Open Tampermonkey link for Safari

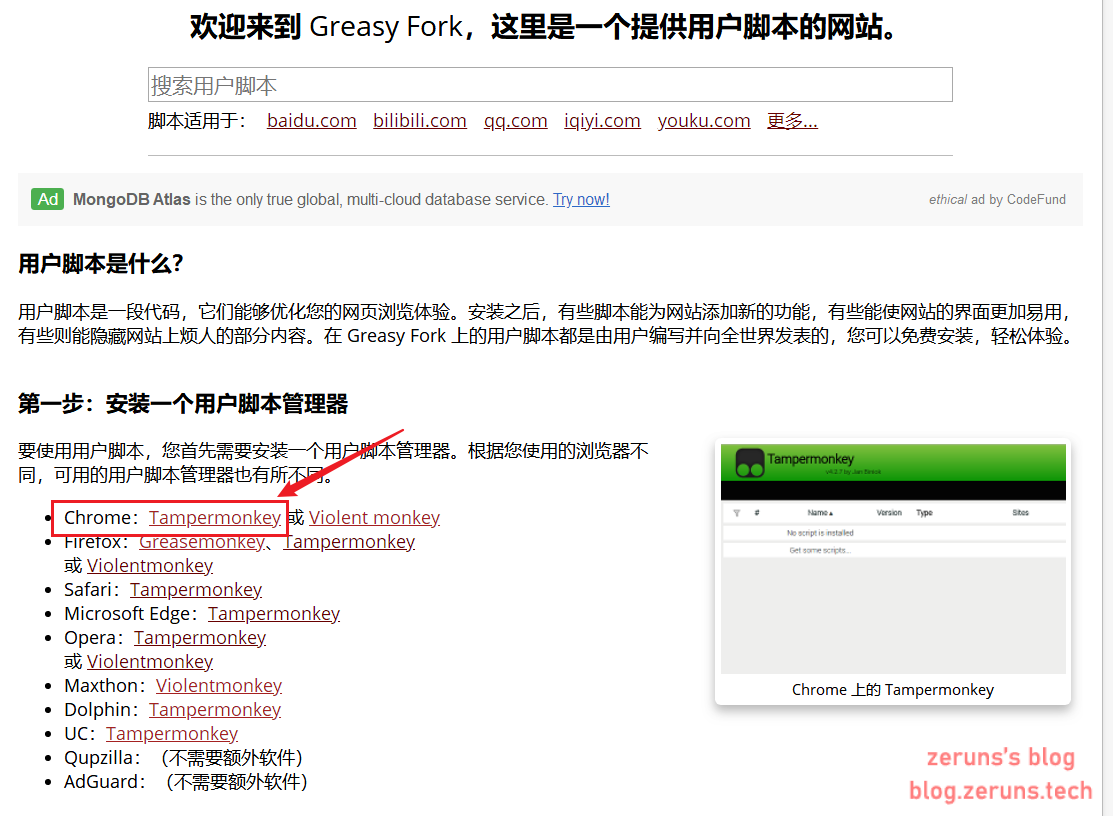tap(196, 590)
